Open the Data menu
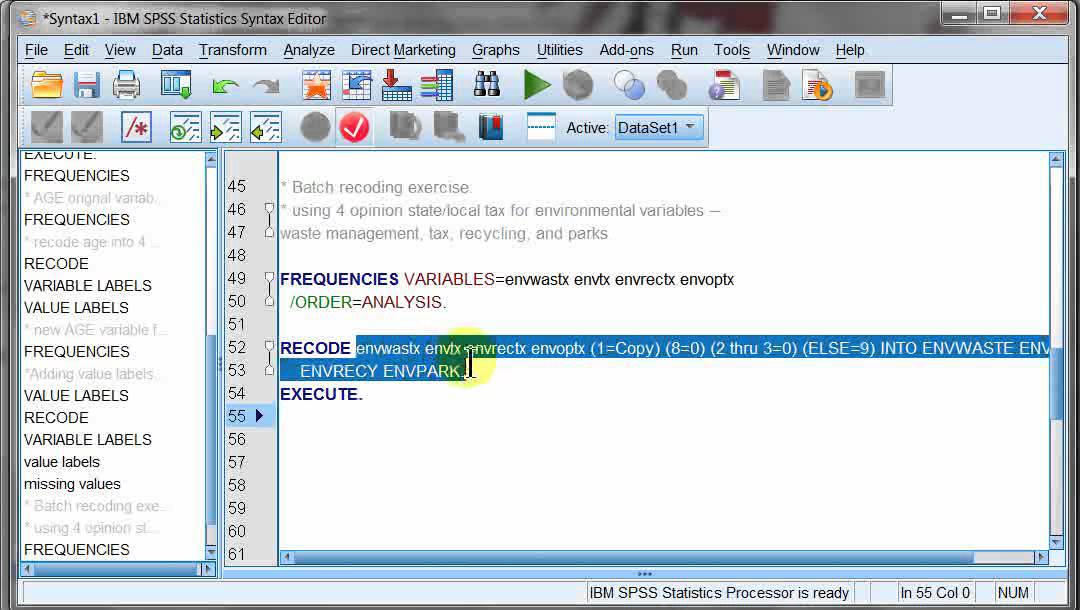 pos(167,50)
